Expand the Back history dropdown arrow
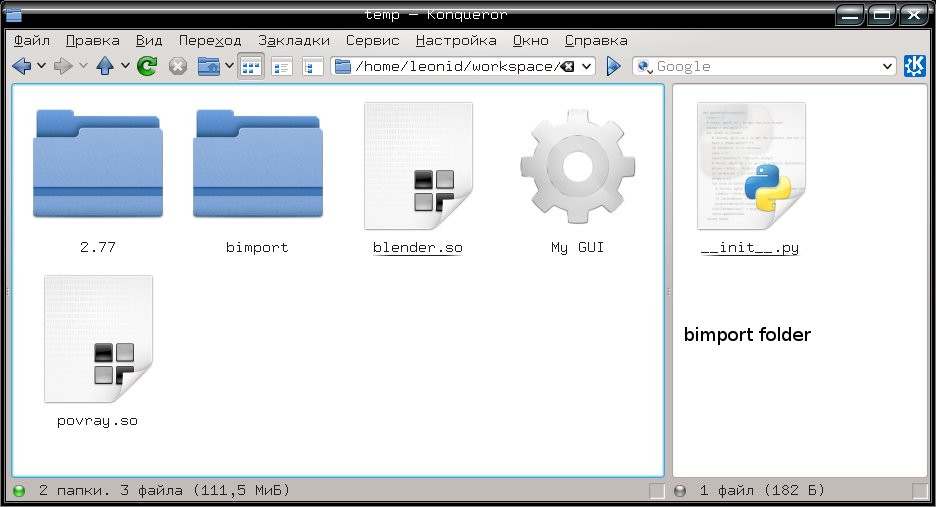The image size is (936, 507). pos(41,66)
